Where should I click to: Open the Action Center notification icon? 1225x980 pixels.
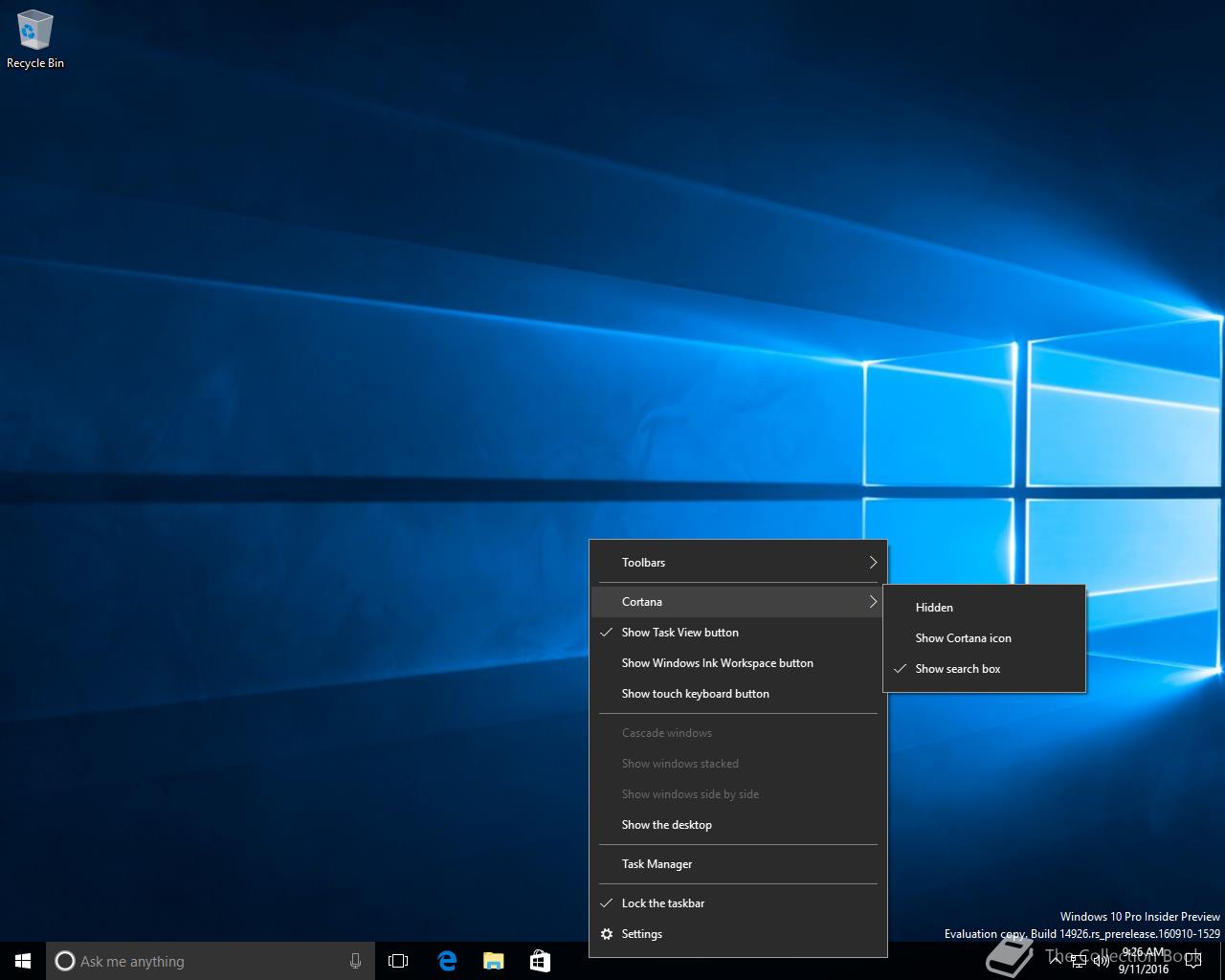[x=1192, y=961]
